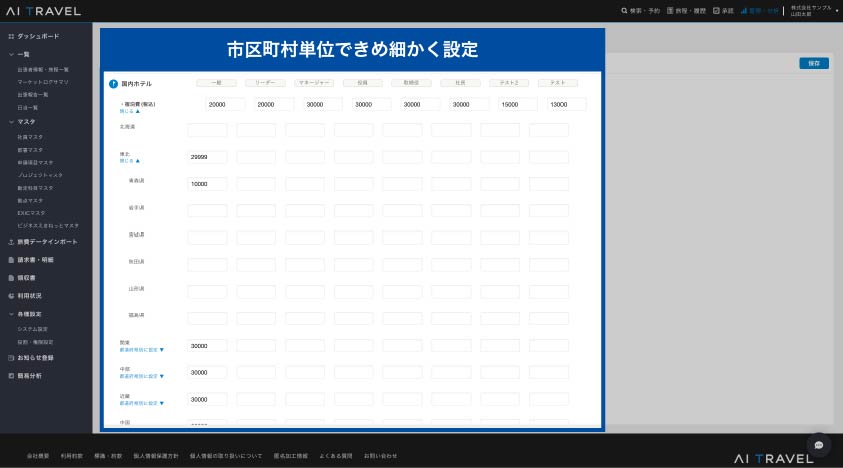Open お問い合わせ footer link

coord(381,456)
